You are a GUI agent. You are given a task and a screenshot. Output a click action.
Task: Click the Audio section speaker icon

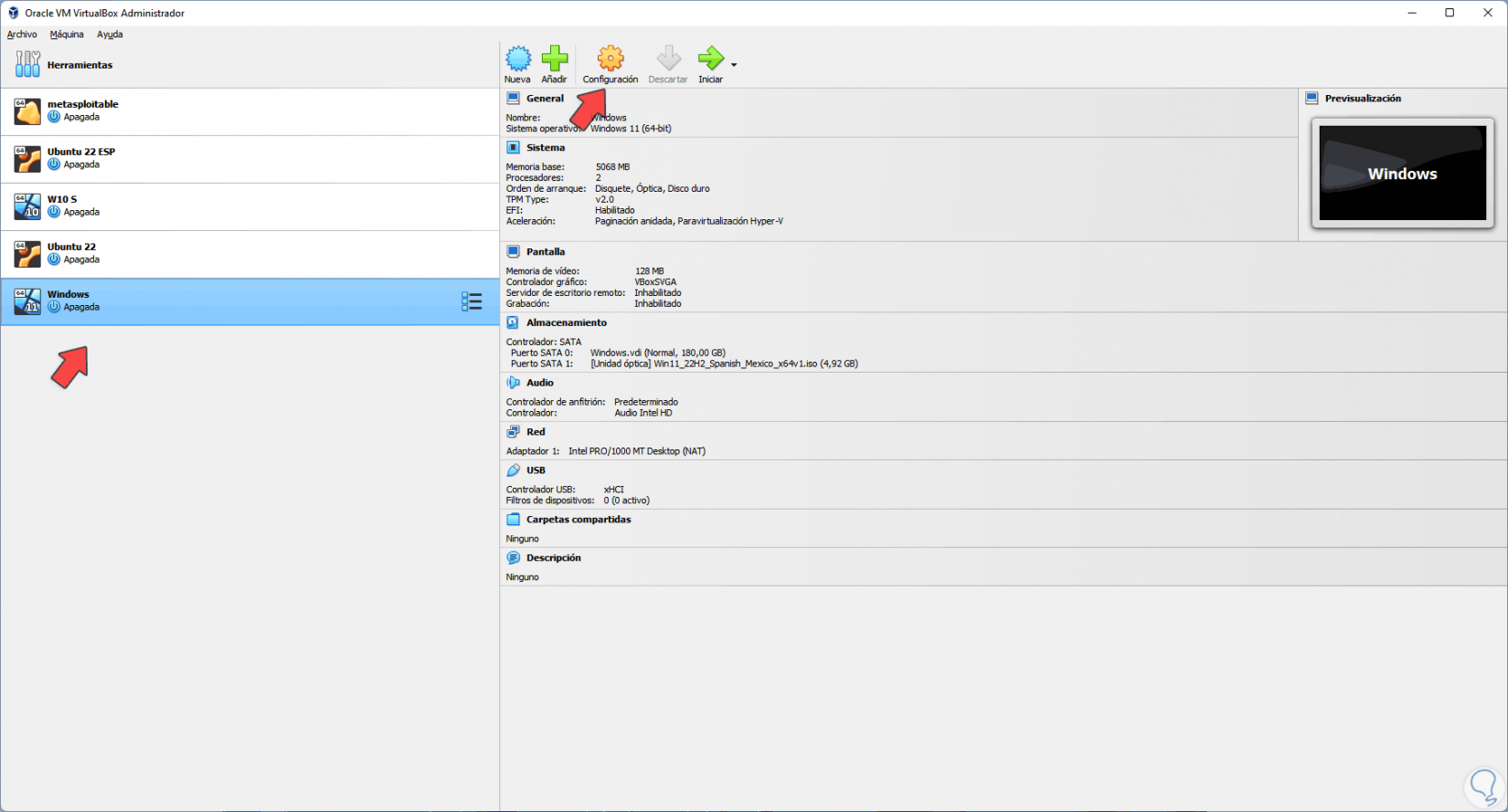[514, 384]
